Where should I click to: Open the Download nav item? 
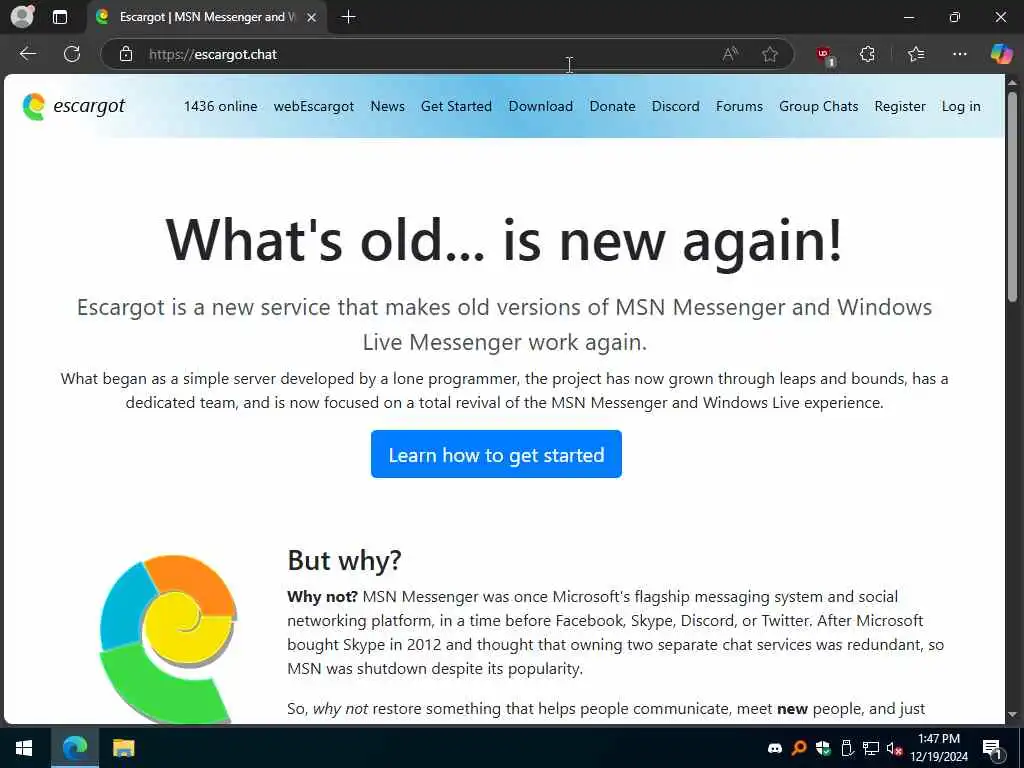pyautogui.click(x=541, y=106)
